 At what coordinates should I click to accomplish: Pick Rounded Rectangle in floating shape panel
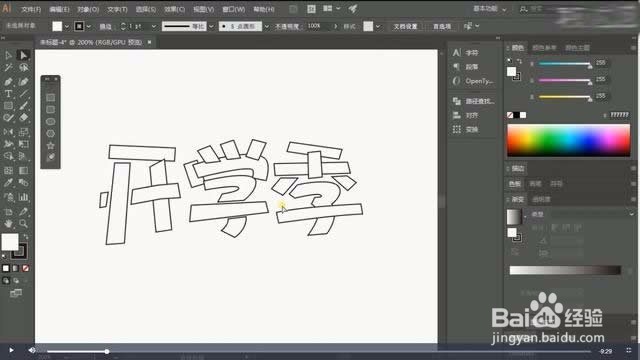(x=51, y=109)
